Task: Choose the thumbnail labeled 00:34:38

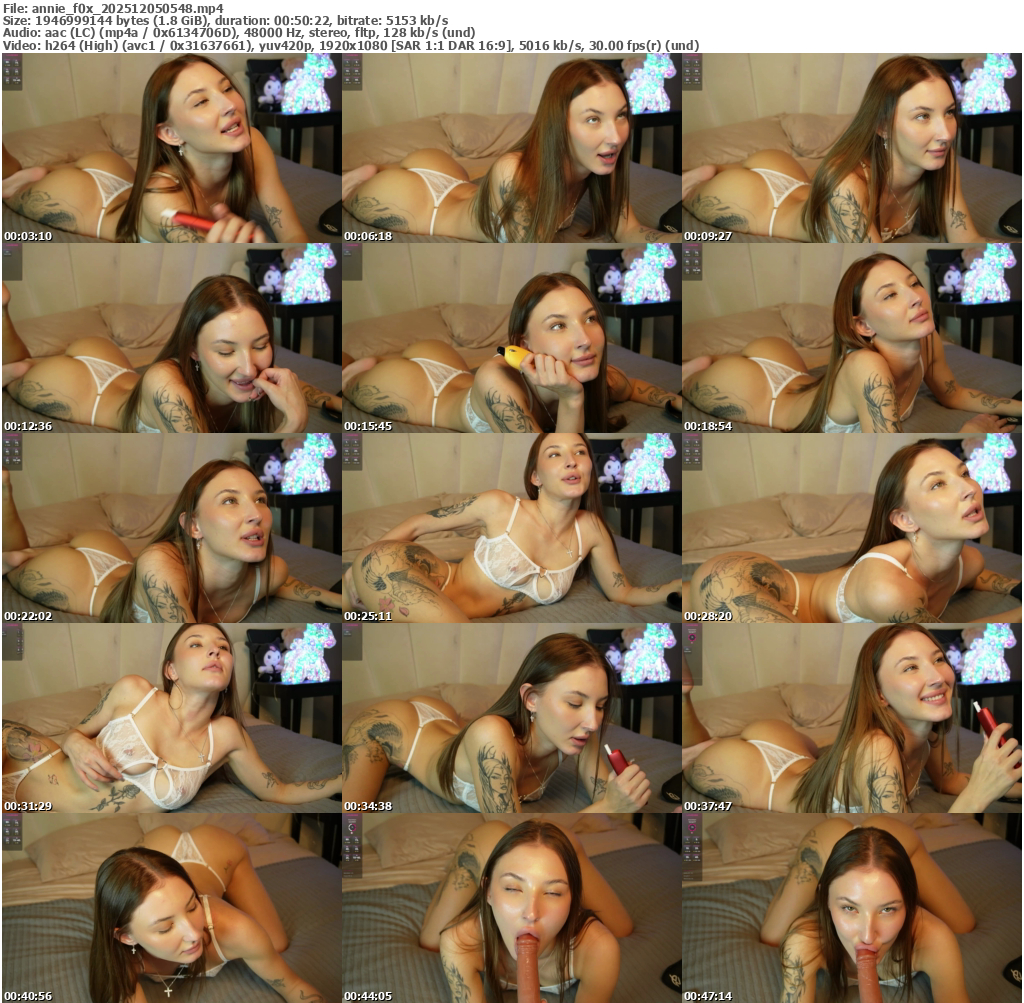Action: pos(511,718)
